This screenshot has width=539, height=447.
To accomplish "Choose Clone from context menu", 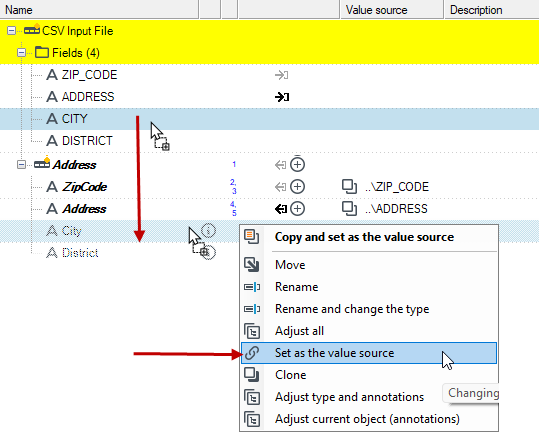I will [369, 375].
